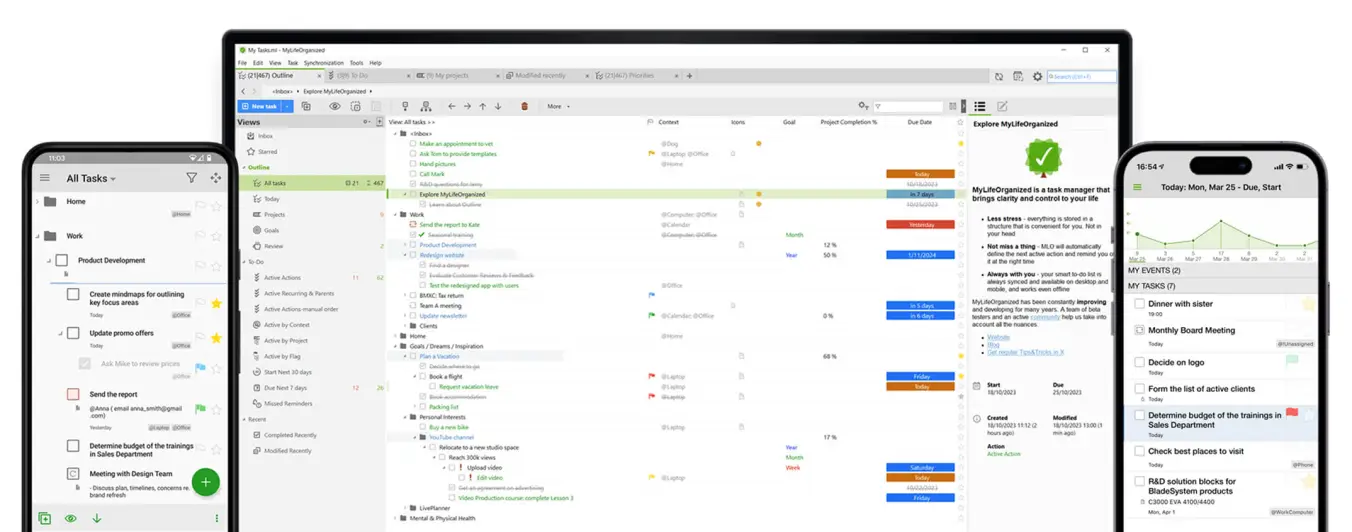Viewport: 1352px width, 532px height.
Task: Add a new tab with plus button
Action: 689,76
